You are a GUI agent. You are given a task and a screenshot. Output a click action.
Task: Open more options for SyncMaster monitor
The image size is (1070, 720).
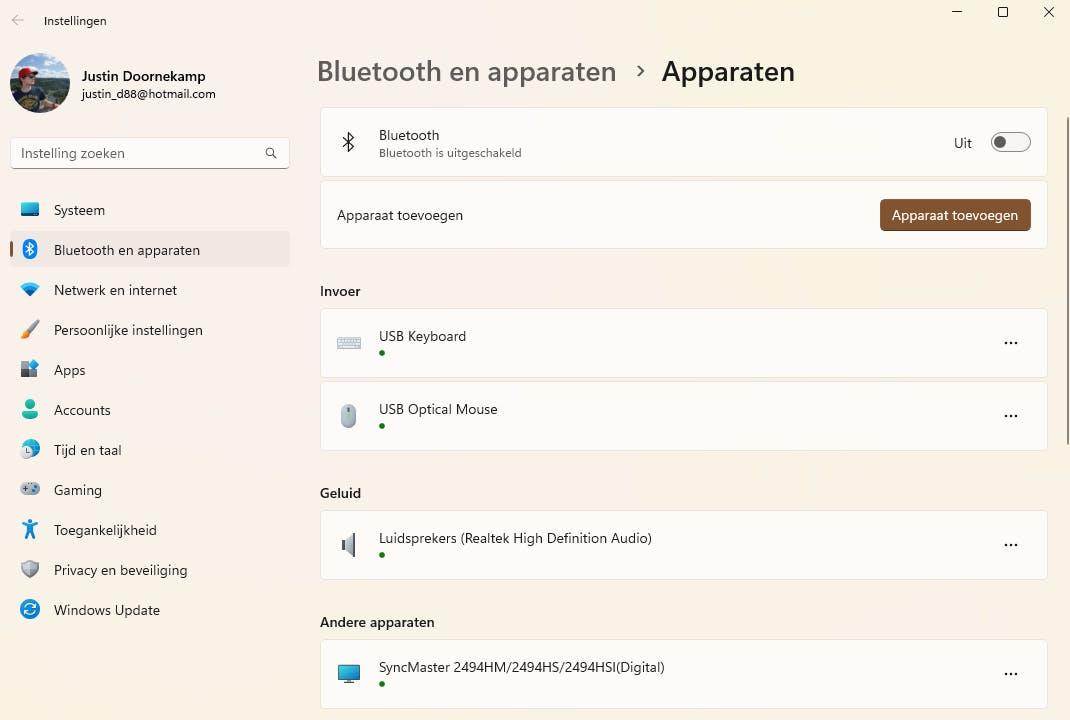click(x=1010, y=674)
